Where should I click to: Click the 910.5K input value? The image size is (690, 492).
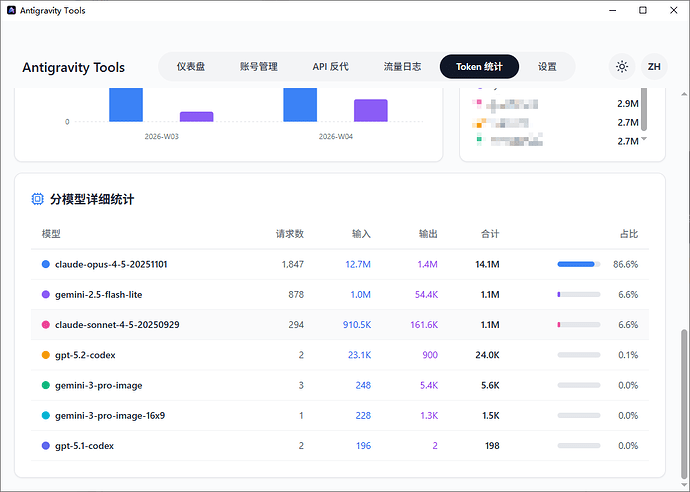[357, 325]
